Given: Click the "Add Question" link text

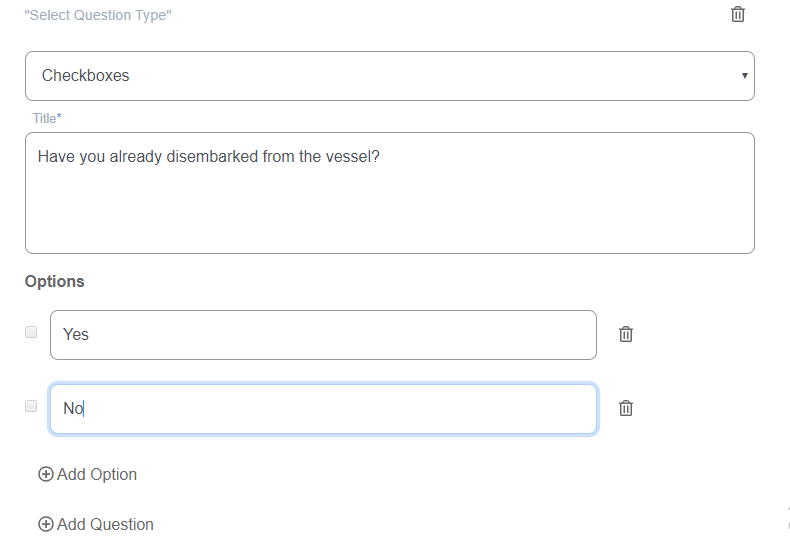Looking at the screenshot, I should click(x=105, y=524).
